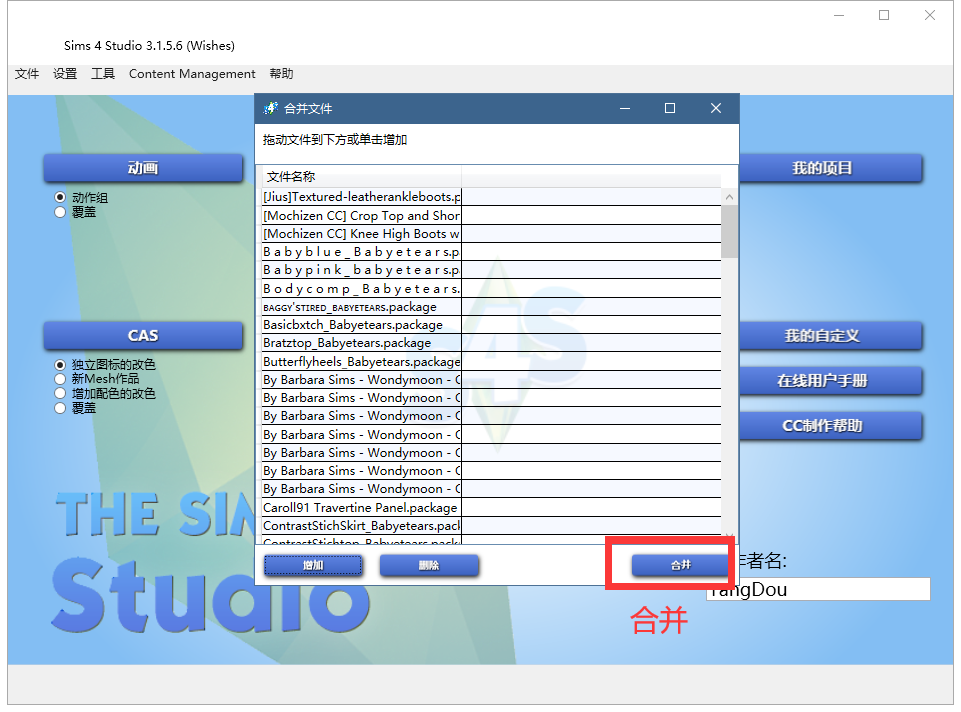
Task: Select the 动作组 radio option
Action: [60, 197]
